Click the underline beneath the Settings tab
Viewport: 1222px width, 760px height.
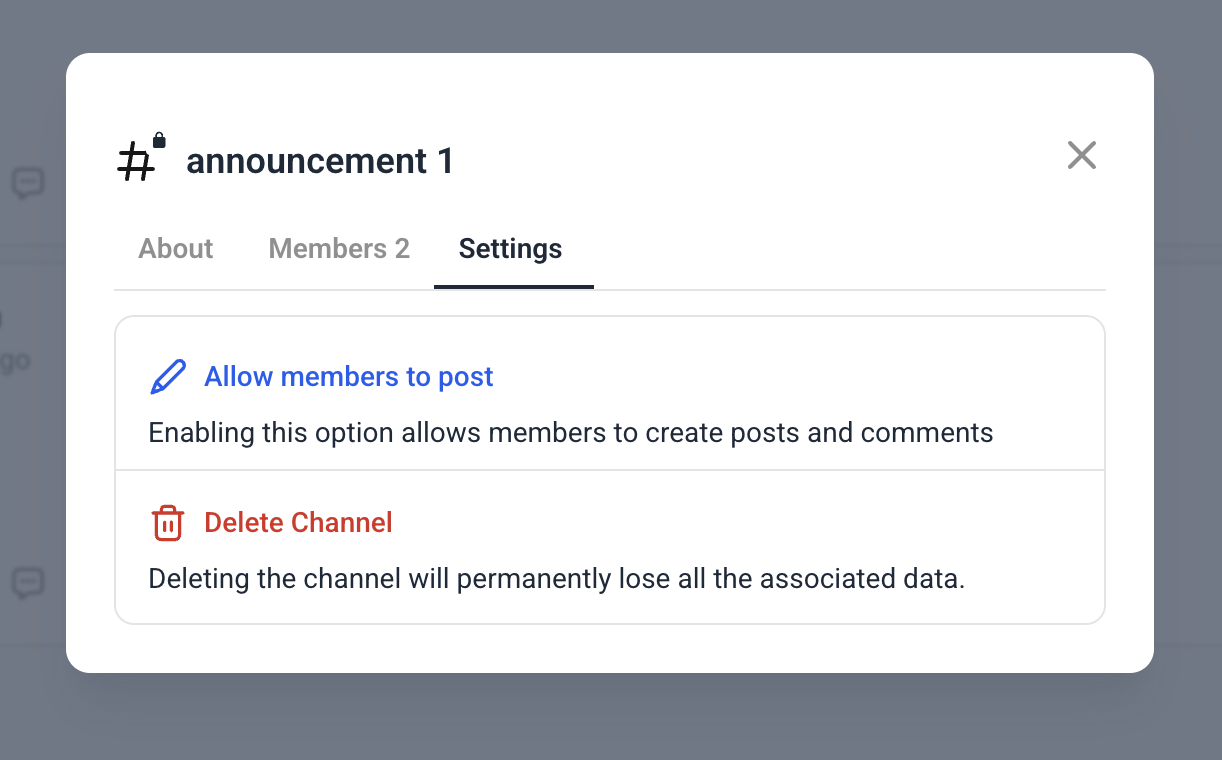(x=513, y=287)
